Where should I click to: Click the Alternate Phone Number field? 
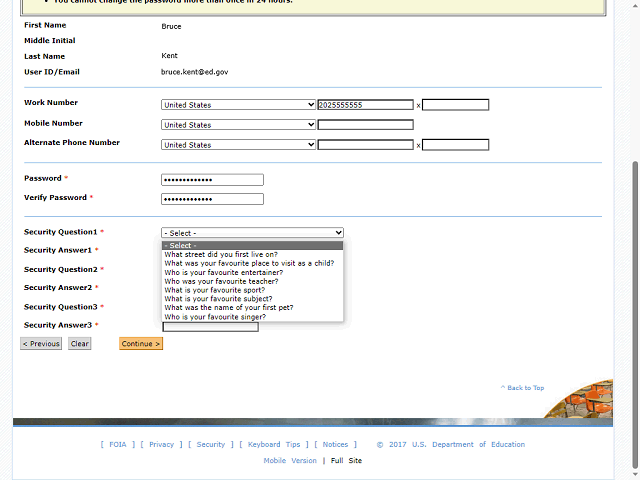(x=366, y=145)
